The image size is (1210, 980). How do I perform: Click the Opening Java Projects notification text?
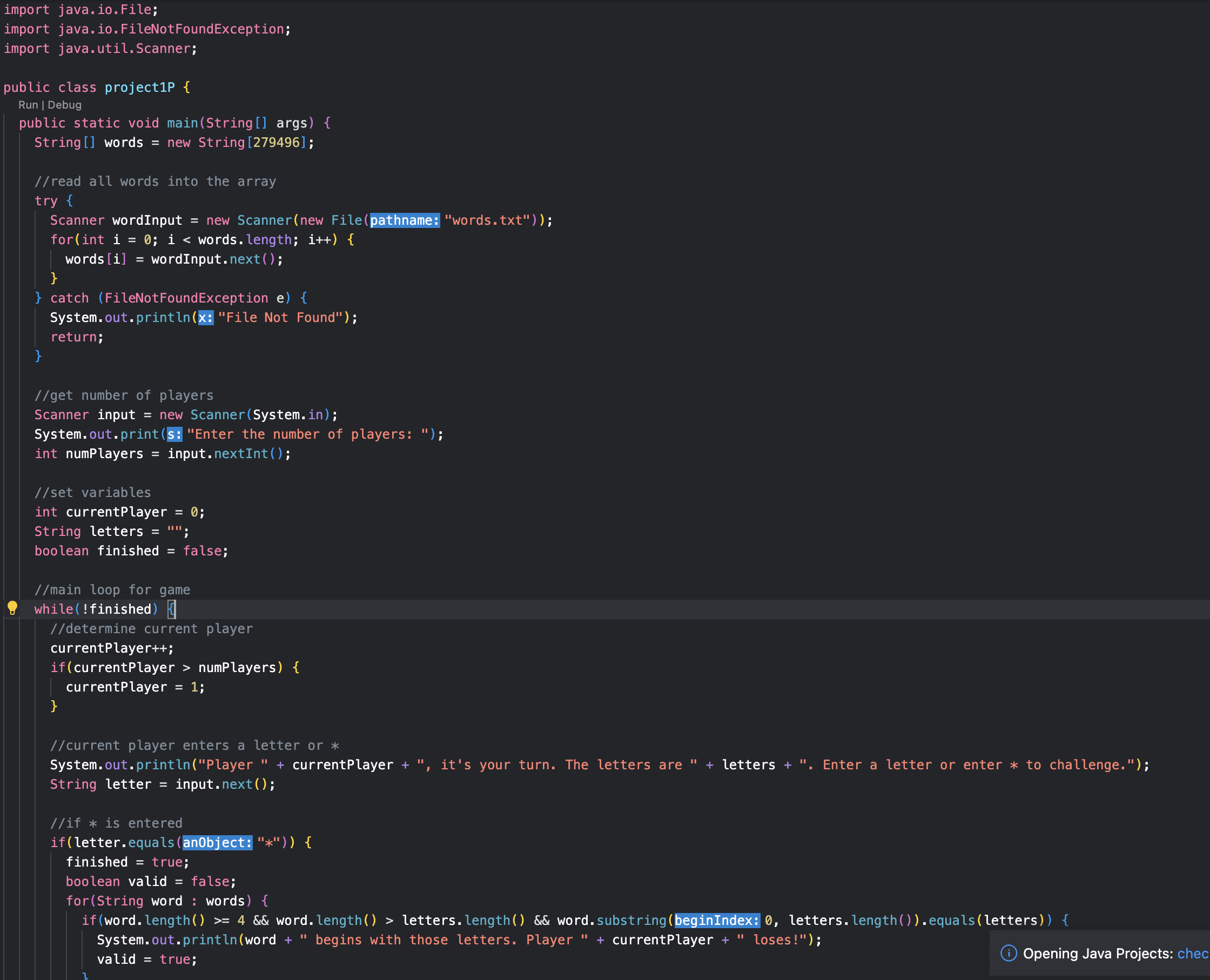pos(1098,954)
